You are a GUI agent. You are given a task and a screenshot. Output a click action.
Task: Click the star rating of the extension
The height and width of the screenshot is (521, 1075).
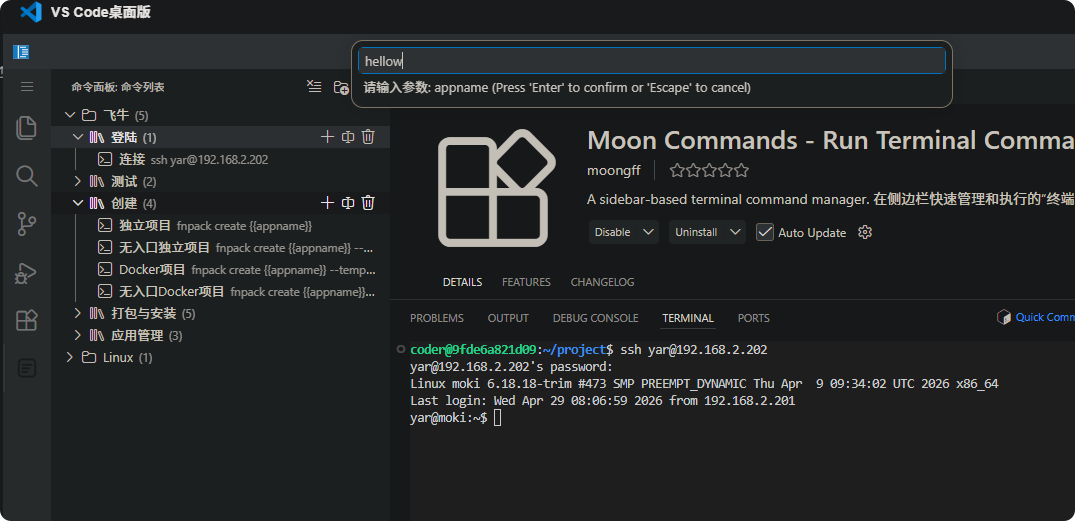[x=709, y=170]
